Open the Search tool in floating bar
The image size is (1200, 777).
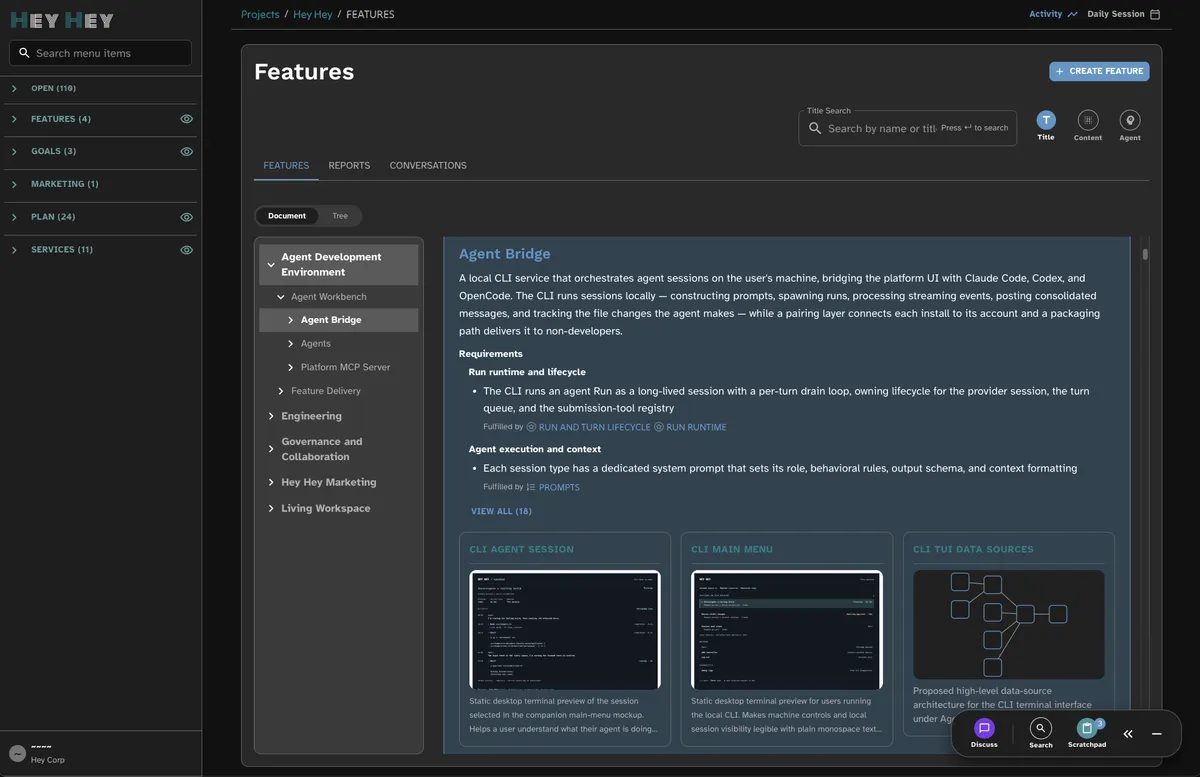click(x=1041, y=728)
